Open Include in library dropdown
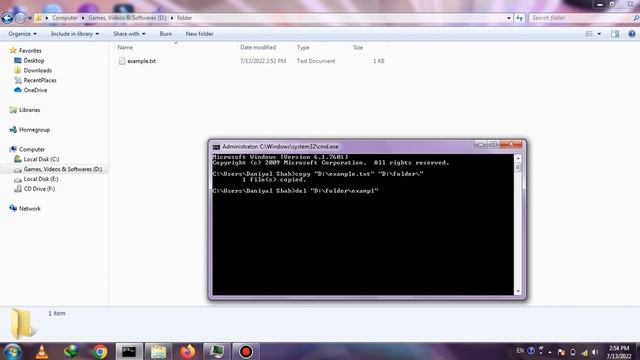Viewport: 640px width, 360px height. [75, 34]
